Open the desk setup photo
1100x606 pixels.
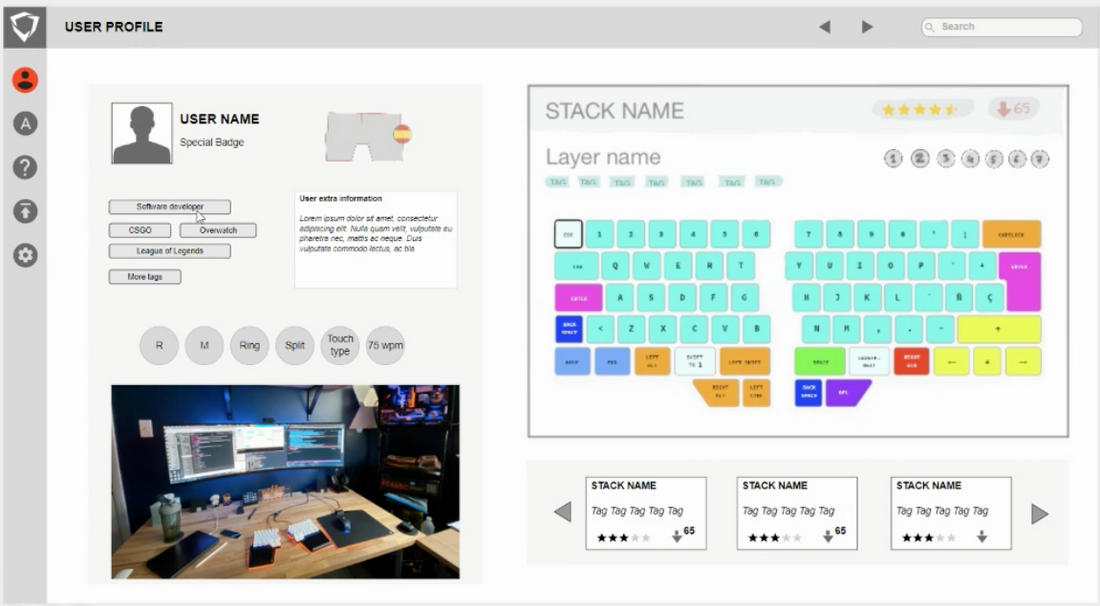285,481
